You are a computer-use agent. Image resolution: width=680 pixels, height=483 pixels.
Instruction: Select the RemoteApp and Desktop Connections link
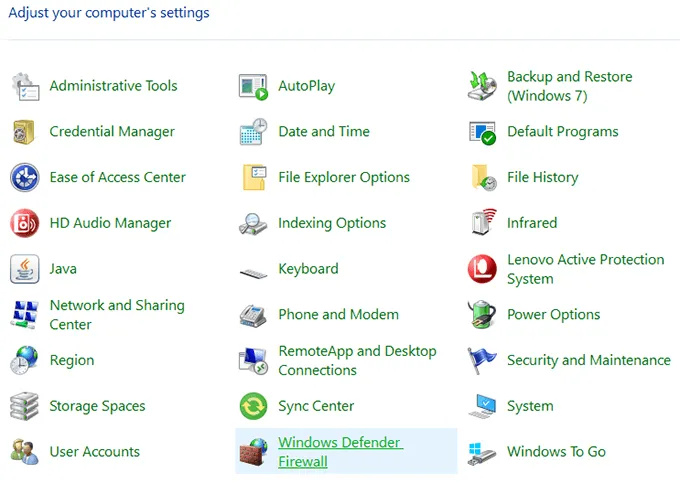pos(357,360)
